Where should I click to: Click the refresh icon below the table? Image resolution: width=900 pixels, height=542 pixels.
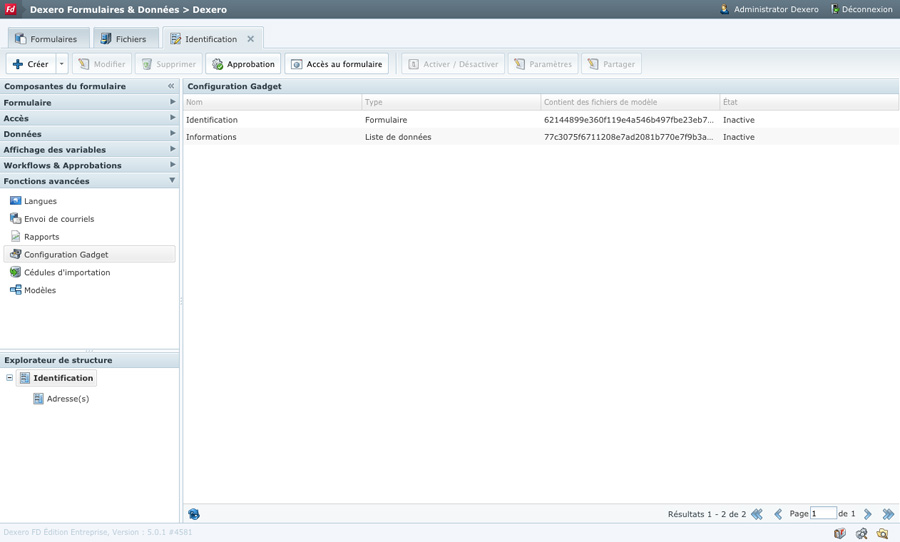(194, 514)
